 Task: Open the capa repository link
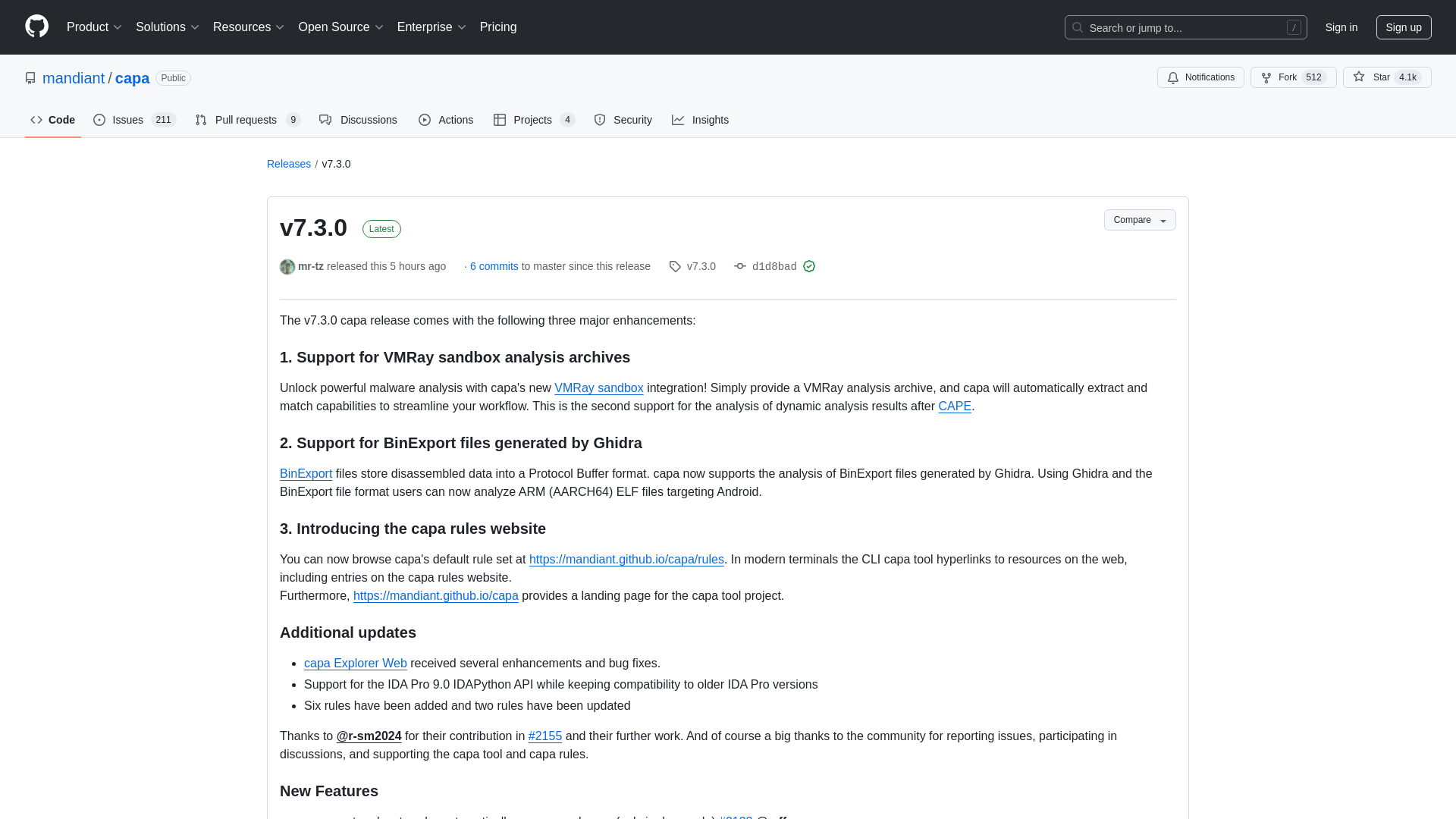[x=132, y=78]
